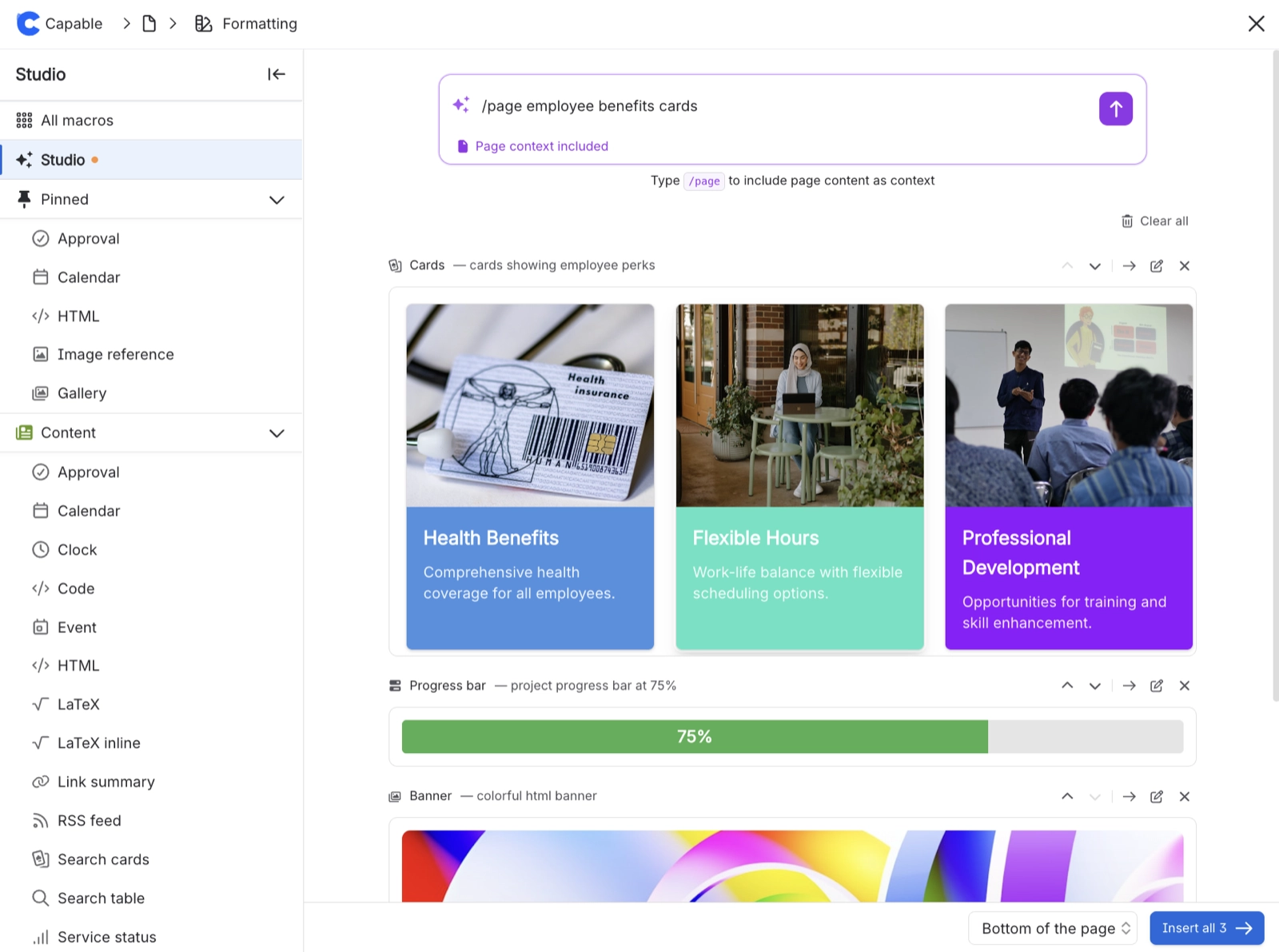Collapse the Pinned section
Screen dimensions: 1279x952
pyautogui.click(x=277, y=200)
